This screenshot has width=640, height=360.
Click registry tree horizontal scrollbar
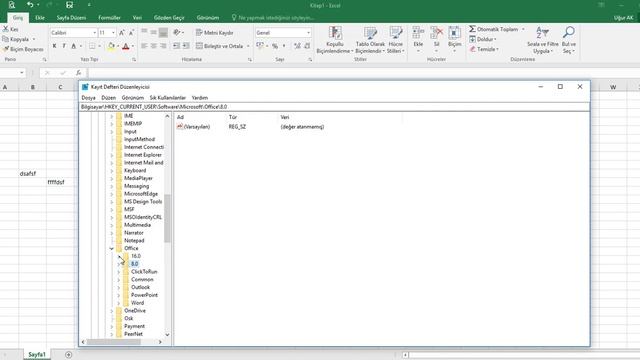pos(114,342)
